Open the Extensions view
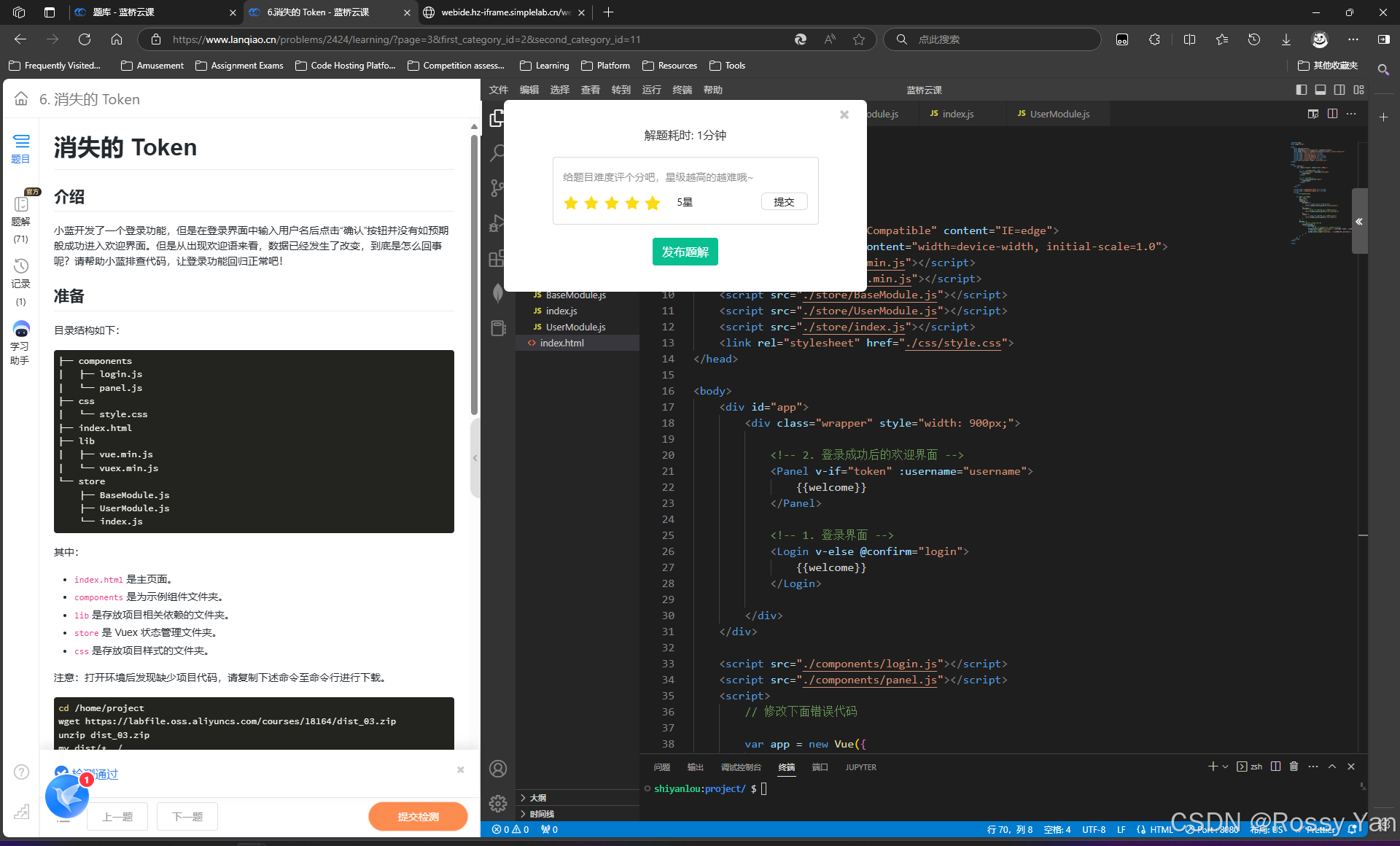 click(498, 258)
